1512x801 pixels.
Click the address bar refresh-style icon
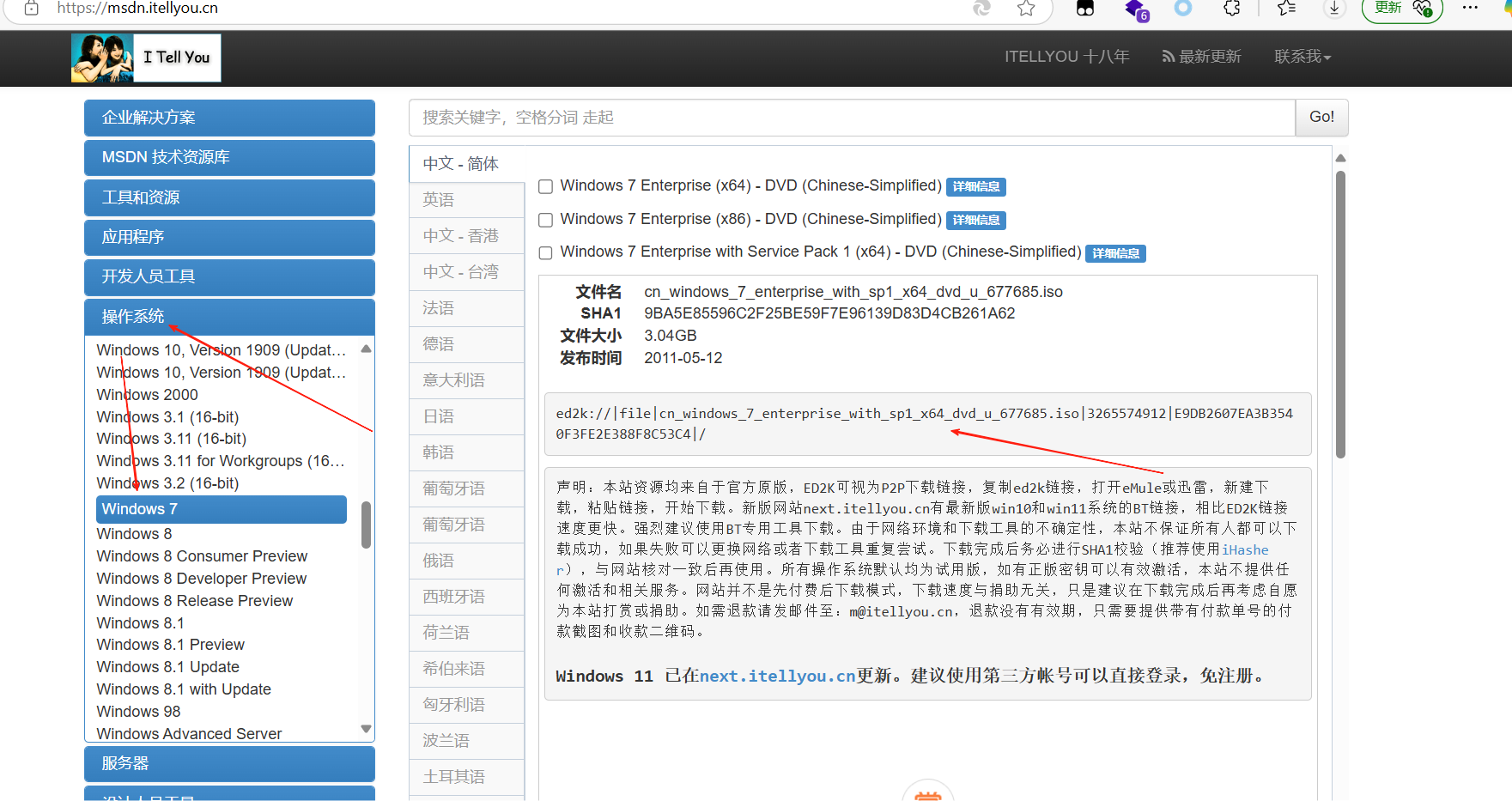click(x=982, y=9)
